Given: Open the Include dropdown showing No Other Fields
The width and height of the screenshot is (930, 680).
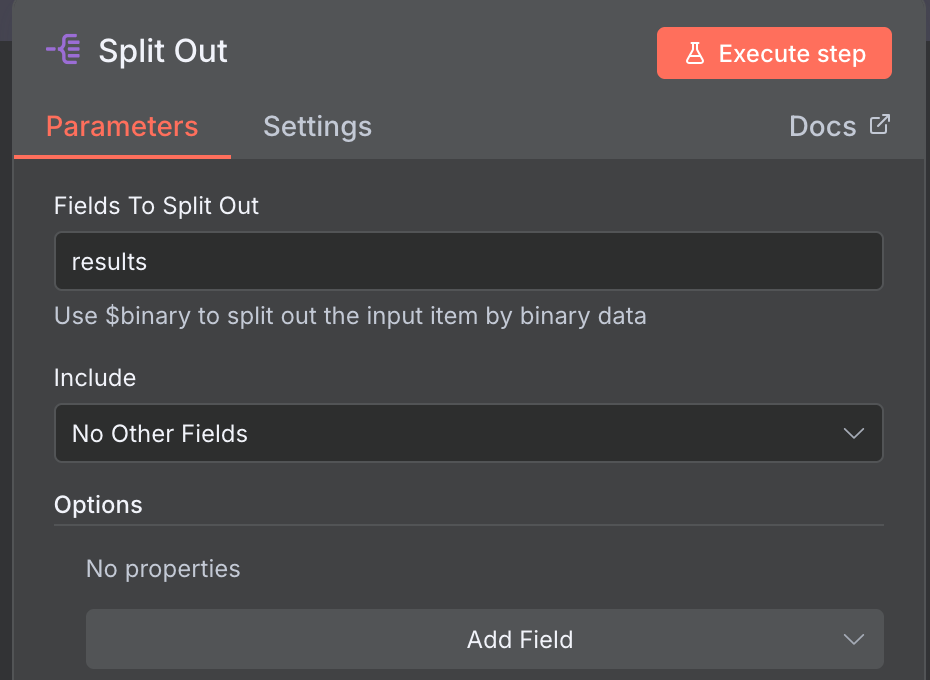Looking at the screenshot, I should [468, 433].
